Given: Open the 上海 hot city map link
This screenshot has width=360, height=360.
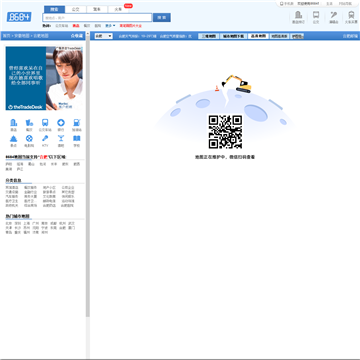Looking at the screenshot, I should click(x=27, y=223).
